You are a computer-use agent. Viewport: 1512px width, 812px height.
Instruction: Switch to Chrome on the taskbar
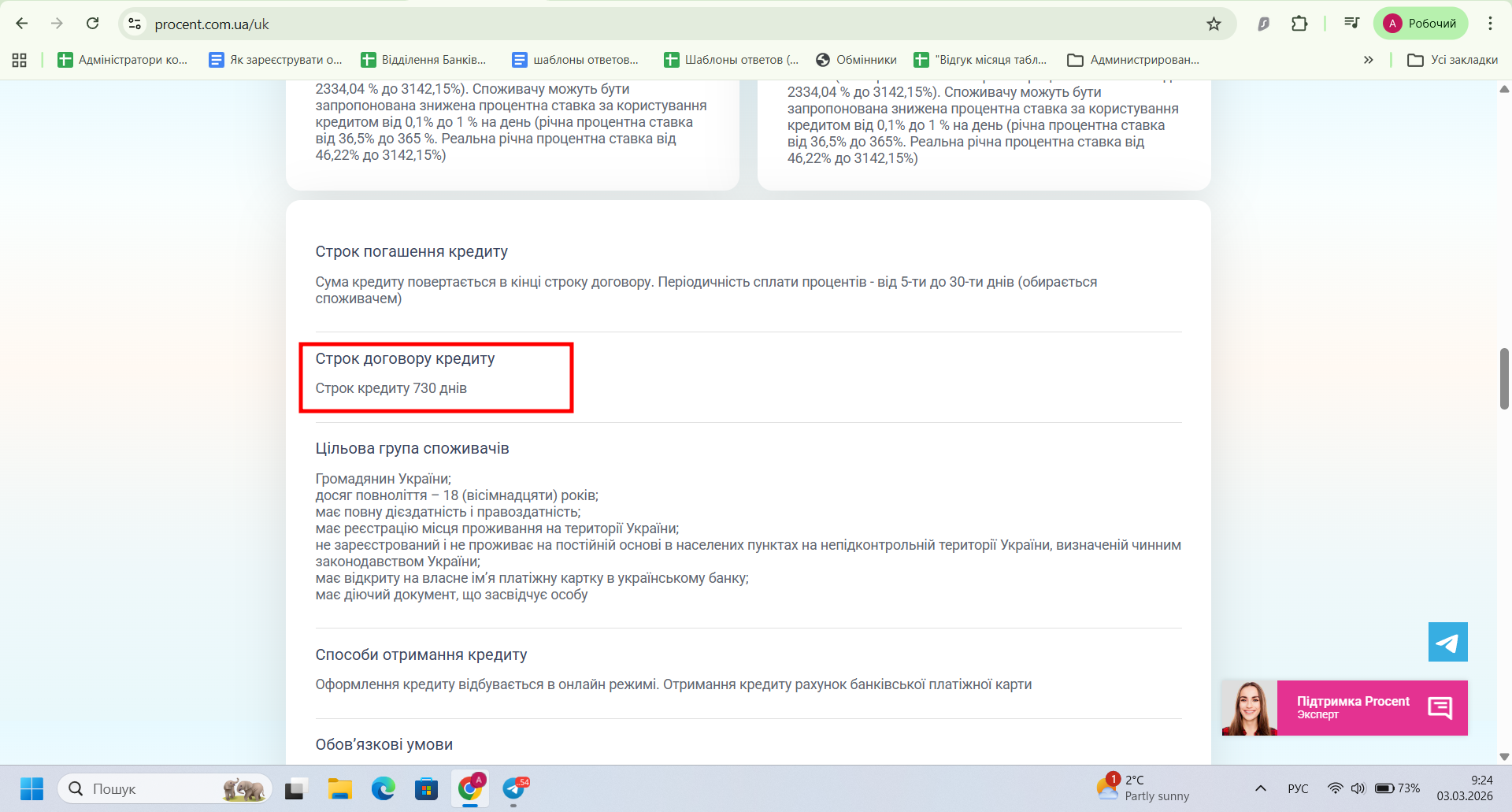[x=470, y=788]
